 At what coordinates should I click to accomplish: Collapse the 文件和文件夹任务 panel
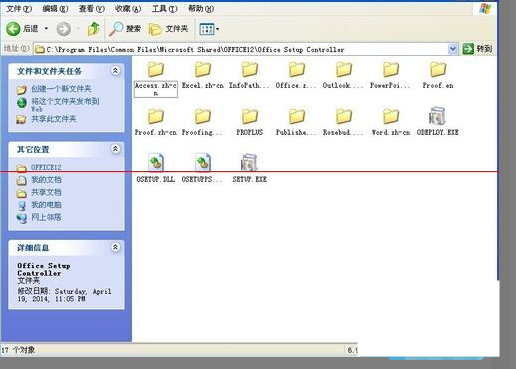(115, 70)
